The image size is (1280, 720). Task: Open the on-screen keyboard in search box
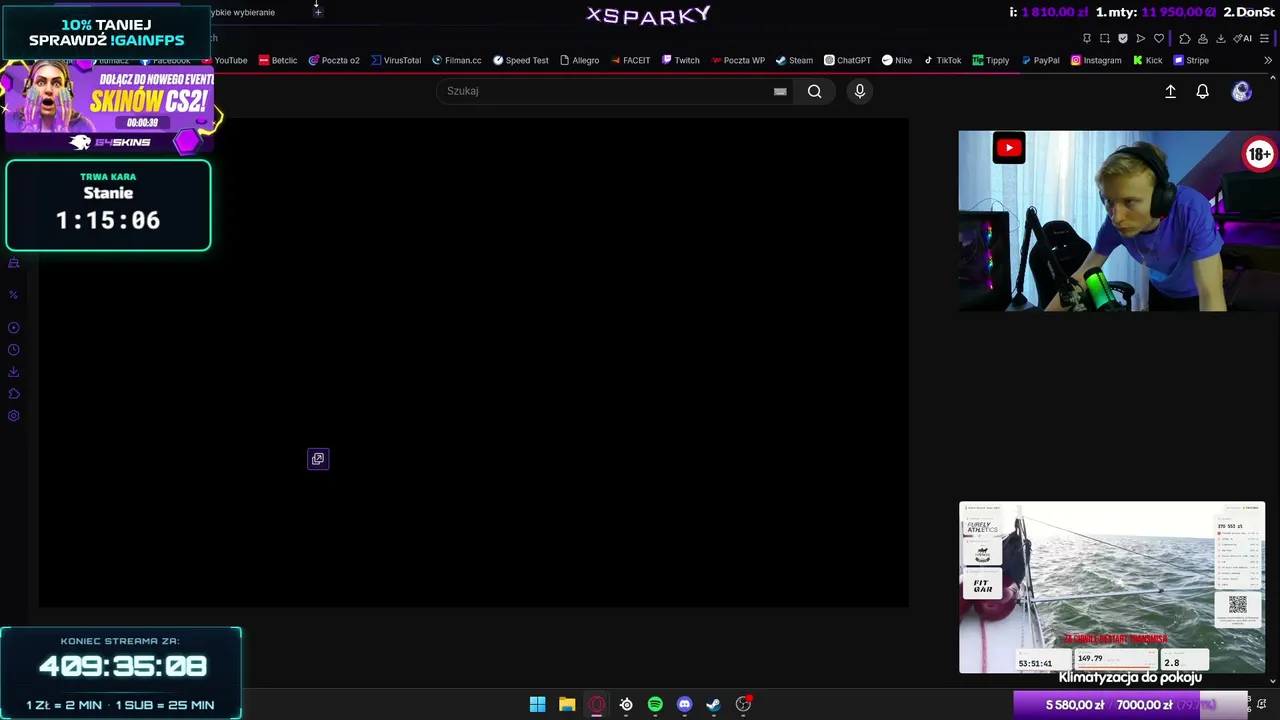tap(780, 91)
